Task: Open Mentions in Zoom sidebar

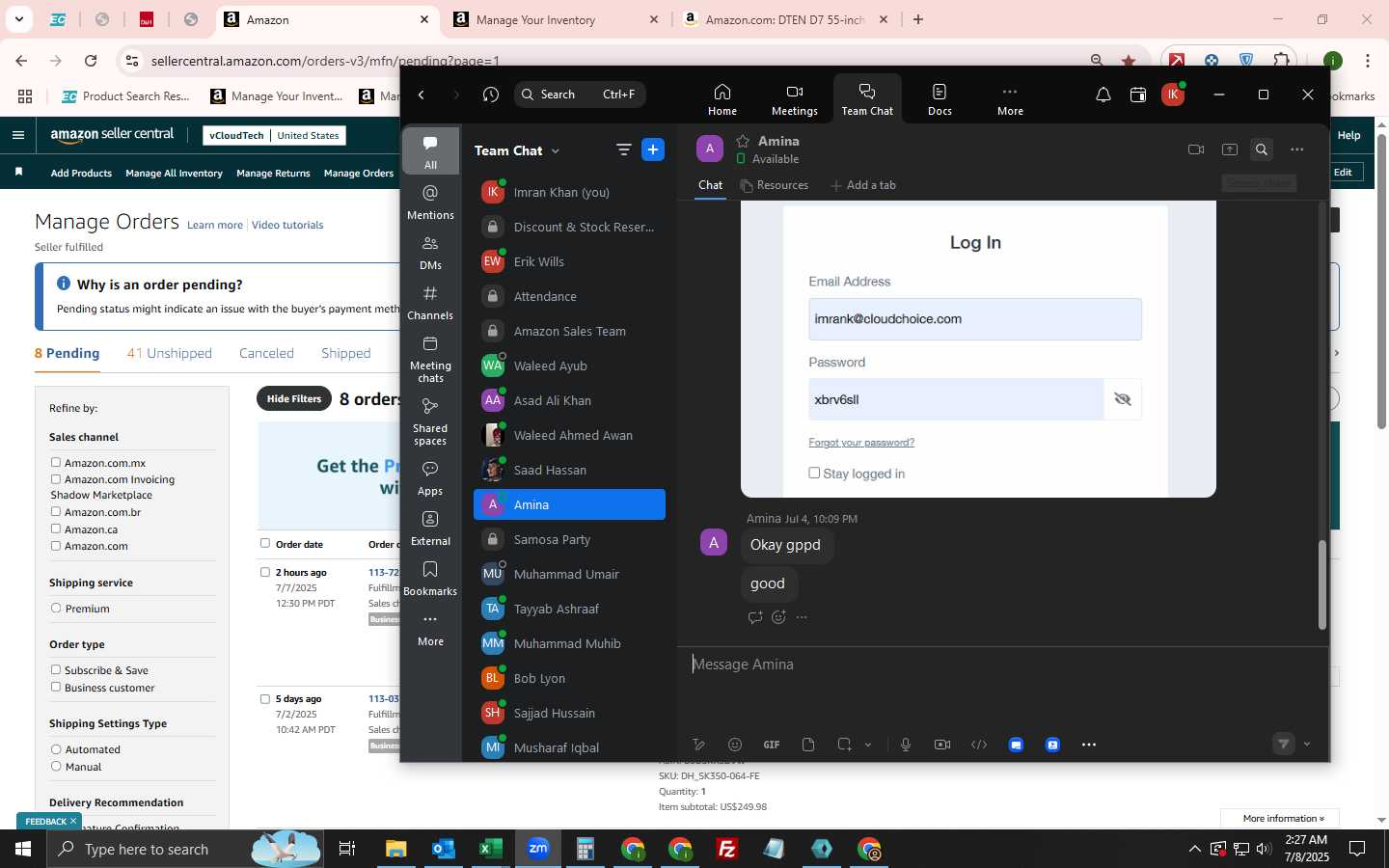Action: (430, 202)
